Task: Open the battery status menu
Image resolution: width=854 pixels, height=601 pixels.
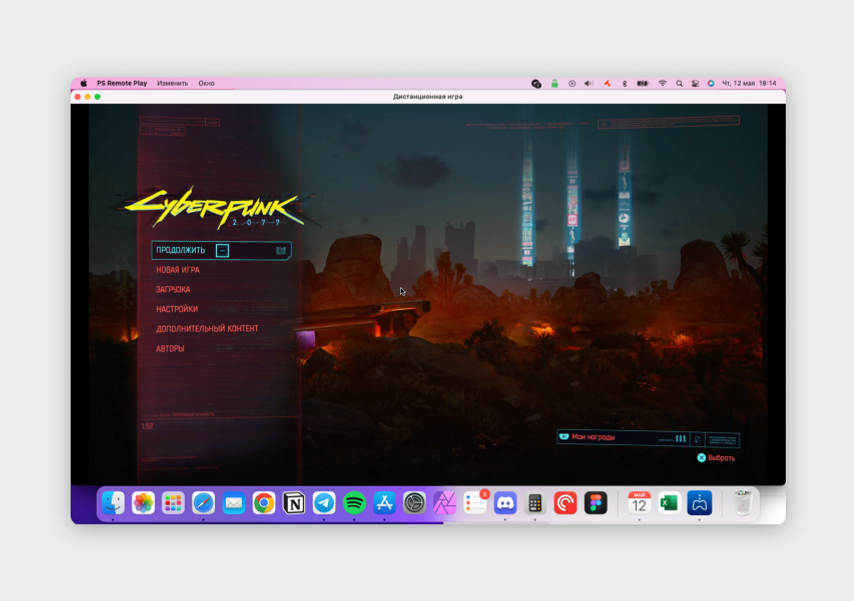Action: (643, 83)
